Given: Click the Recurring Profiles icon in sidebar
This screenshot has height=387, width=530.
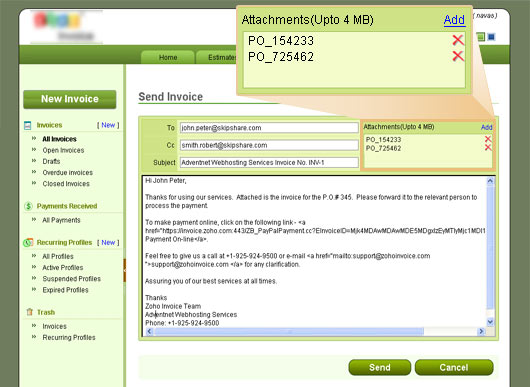Looking at the screenshot, I should point(28,242).
